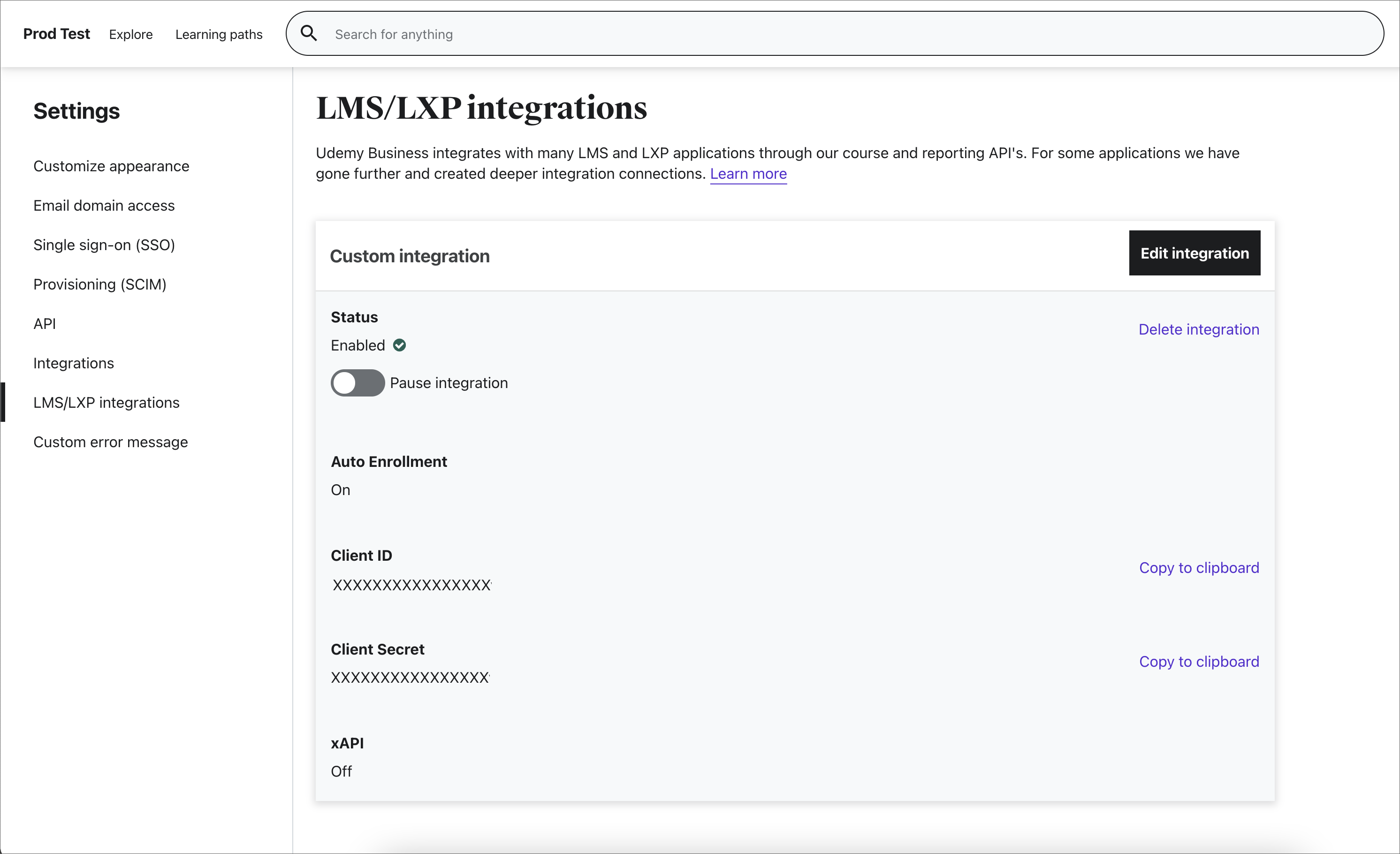
Task: Open the Learning paths navigation menu
Action: [219, 34]
